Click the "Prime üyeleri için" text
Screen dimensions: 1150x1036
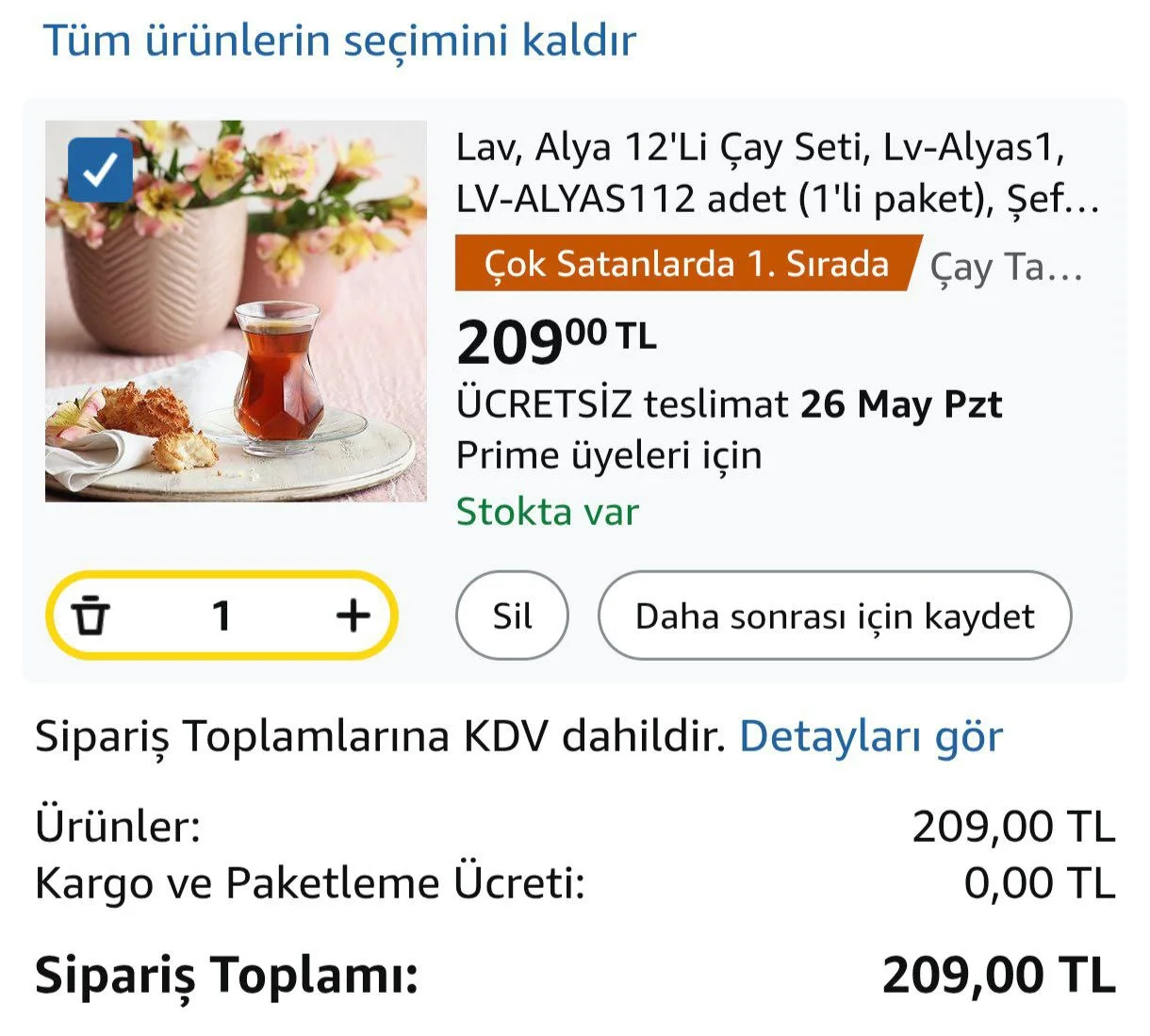pos(609,455)
